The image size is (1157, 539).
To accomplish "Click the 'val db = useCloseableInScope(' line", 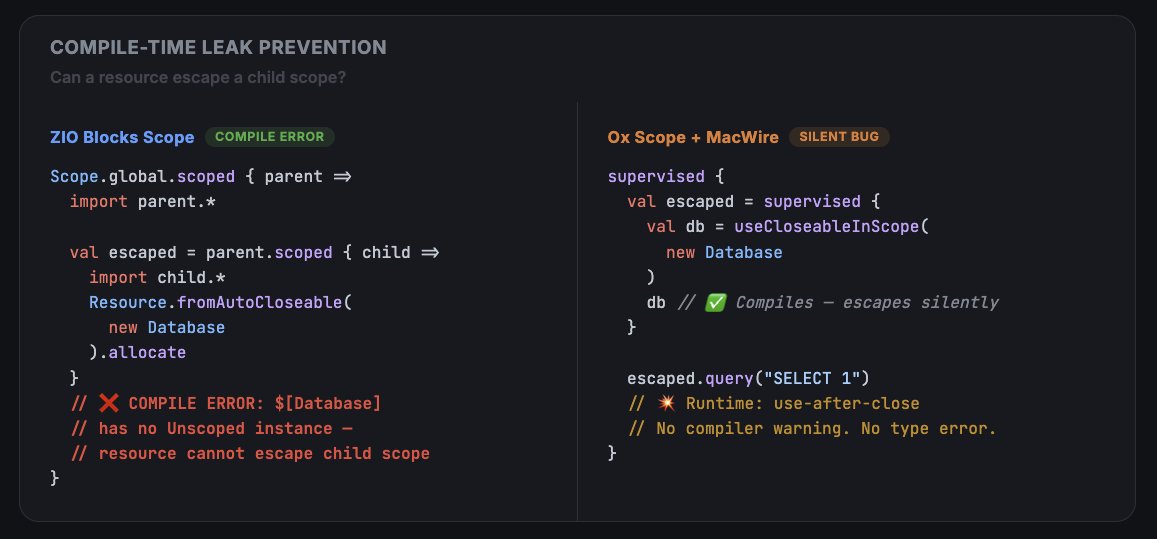I will [x=787, y=227].
